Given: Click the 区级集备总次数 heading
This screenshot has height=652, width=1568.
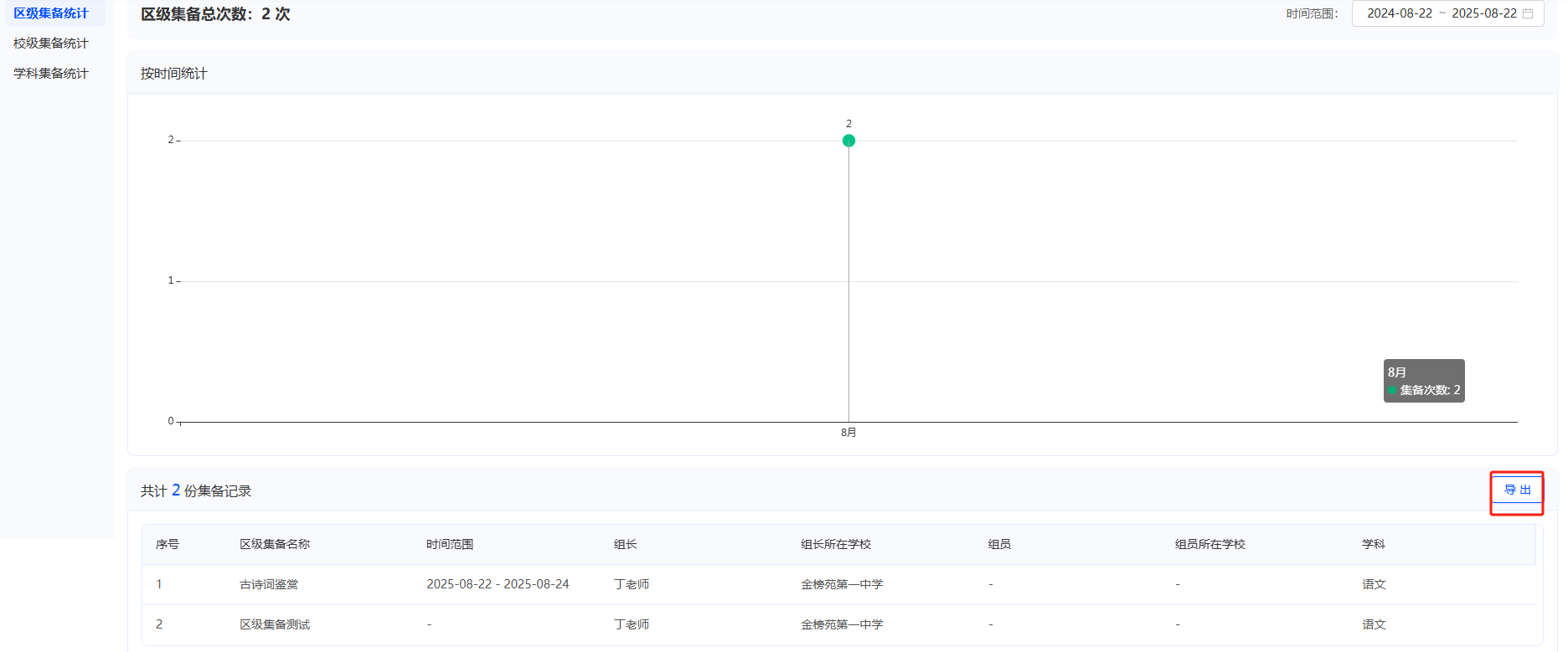Looking at the screenshot, I should pos(215,14).
